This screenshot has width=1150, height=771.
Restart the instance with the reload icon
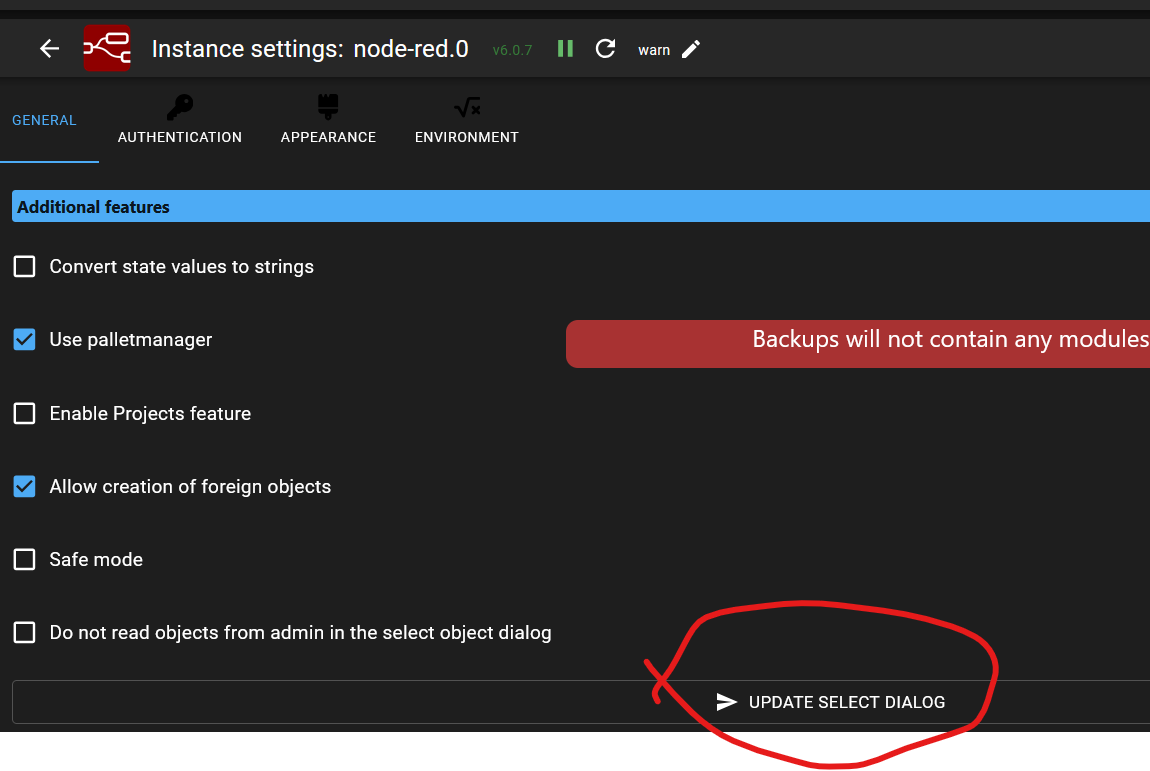pos(605,49)
